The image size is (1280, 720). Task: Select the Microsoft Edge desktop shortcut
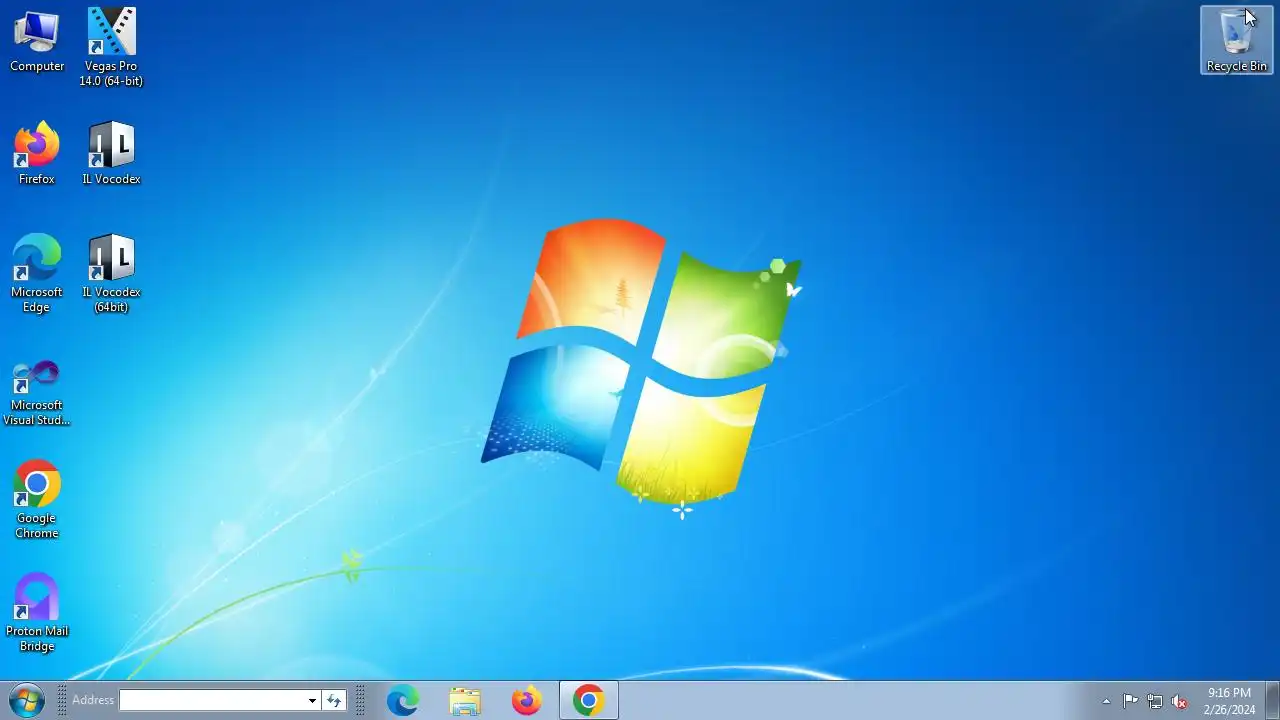[x=37, y=274]
